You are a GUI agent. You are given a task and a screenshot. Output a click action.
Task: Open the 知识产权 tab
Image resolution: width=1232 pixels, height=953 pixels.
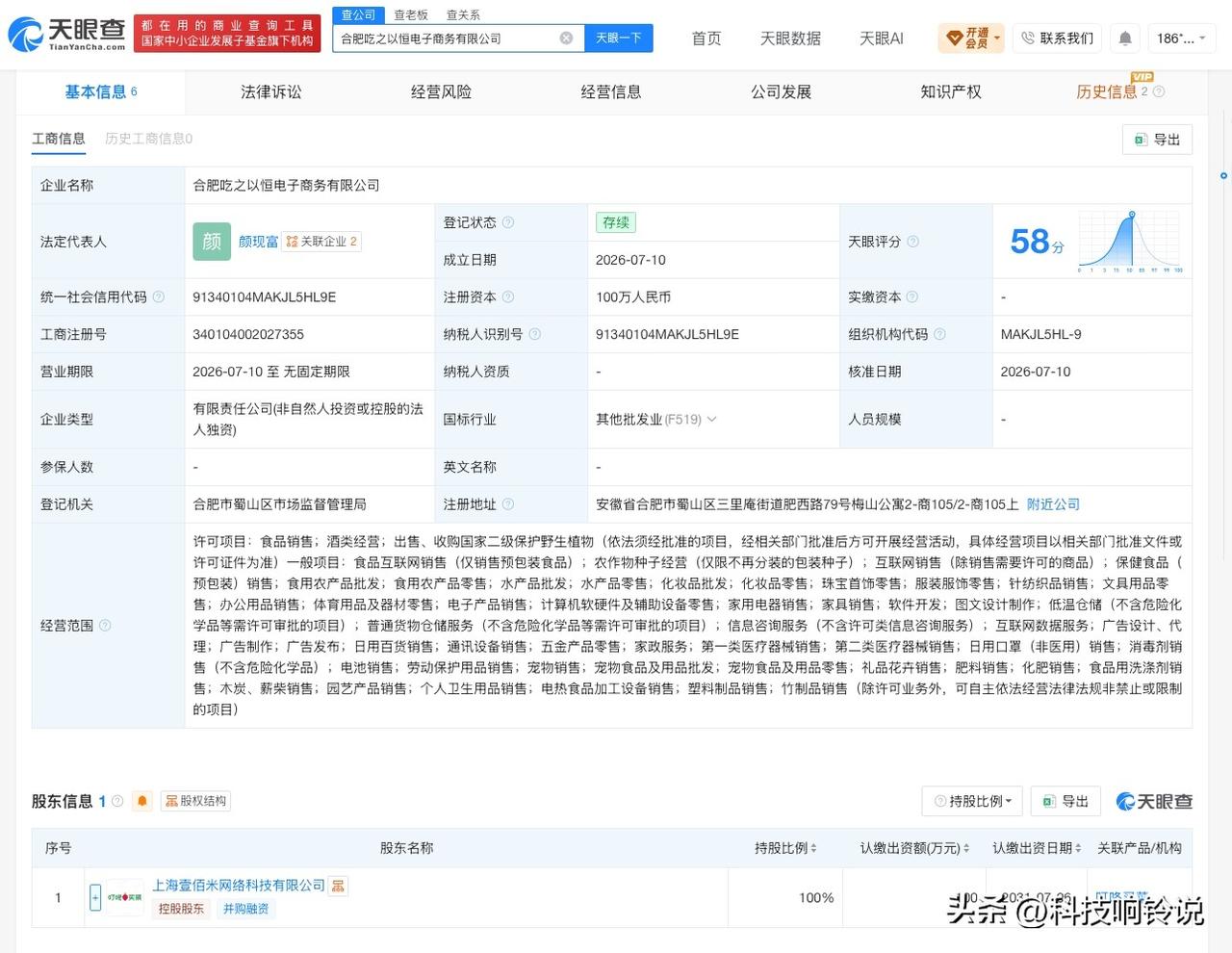pyautogui.click(x=951, y=92)
